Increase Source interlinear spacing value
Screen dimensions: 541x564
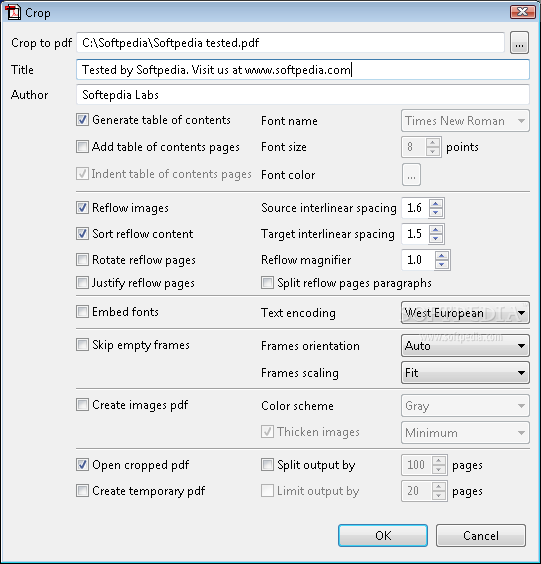pyautogui.click(x=436, y=204)
